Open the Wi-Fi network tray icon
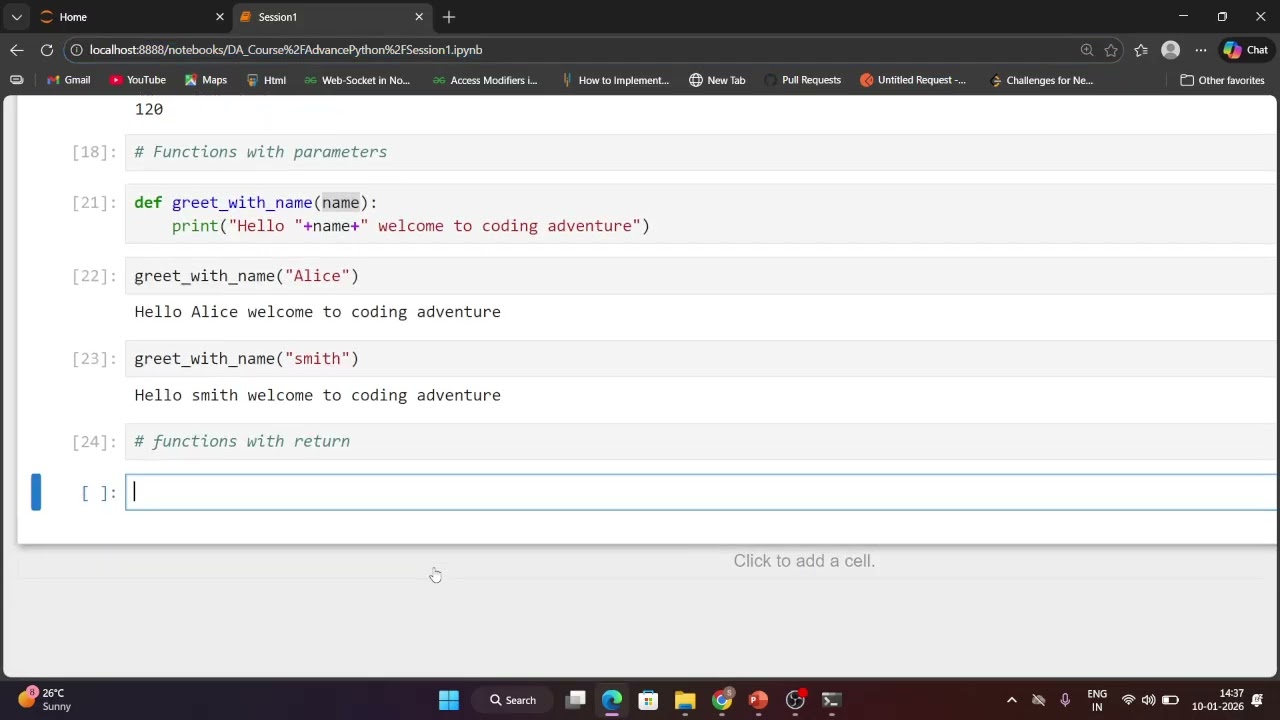This screenshot has height=720, width=1280. tap(1128, 700)
